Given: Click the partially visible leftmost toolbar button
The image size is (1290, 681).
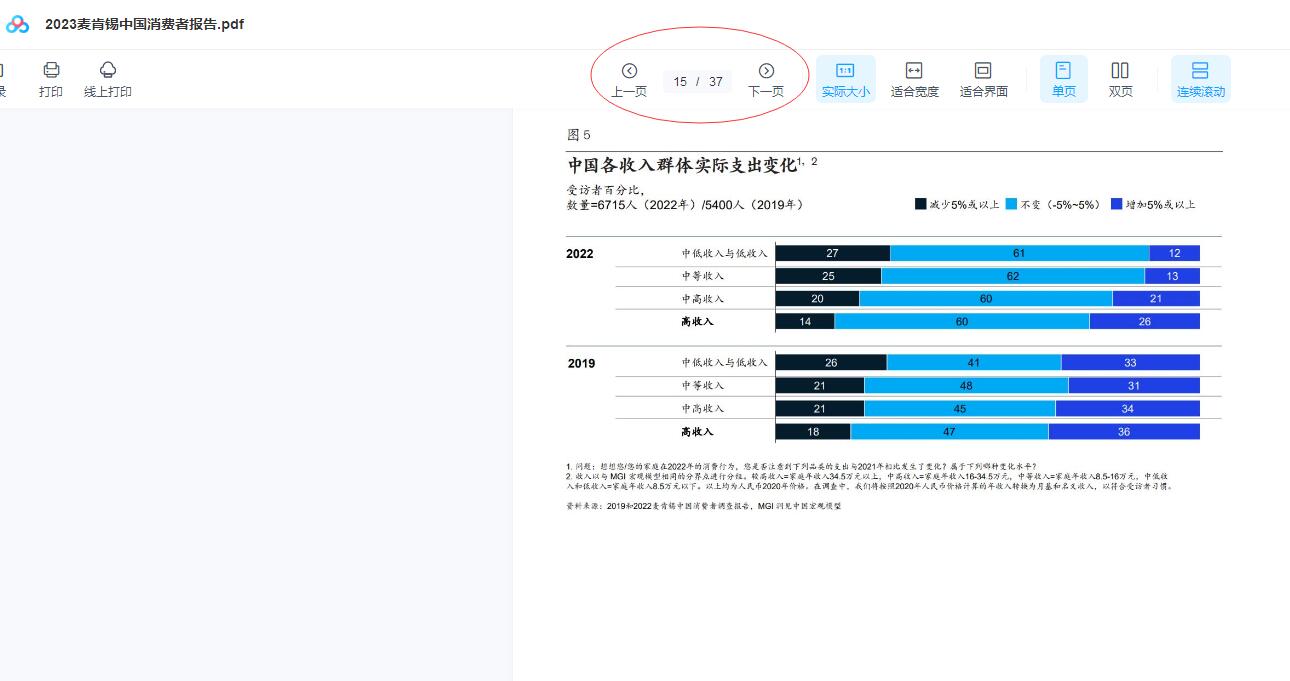Looking at the screenshot, I should [x=2, y=79].
